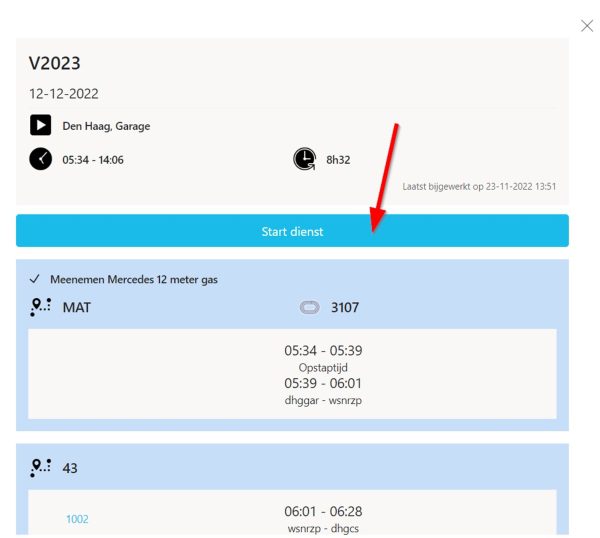Select the Opstaptijd 05:34 - 05:39 entry
Screen dimensions: 600x538
(x=323, y=357)
